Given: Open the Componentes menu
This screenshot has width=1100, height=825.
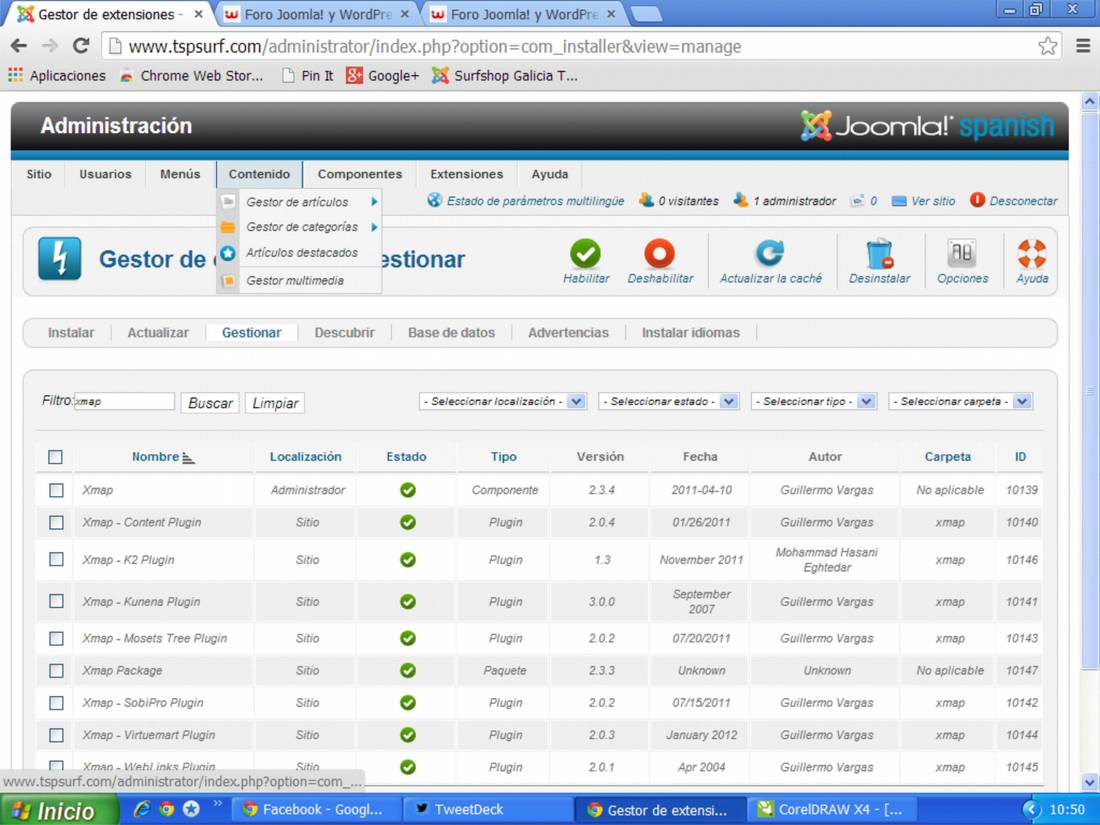Looking at the screenshot, I should point(360,174).
